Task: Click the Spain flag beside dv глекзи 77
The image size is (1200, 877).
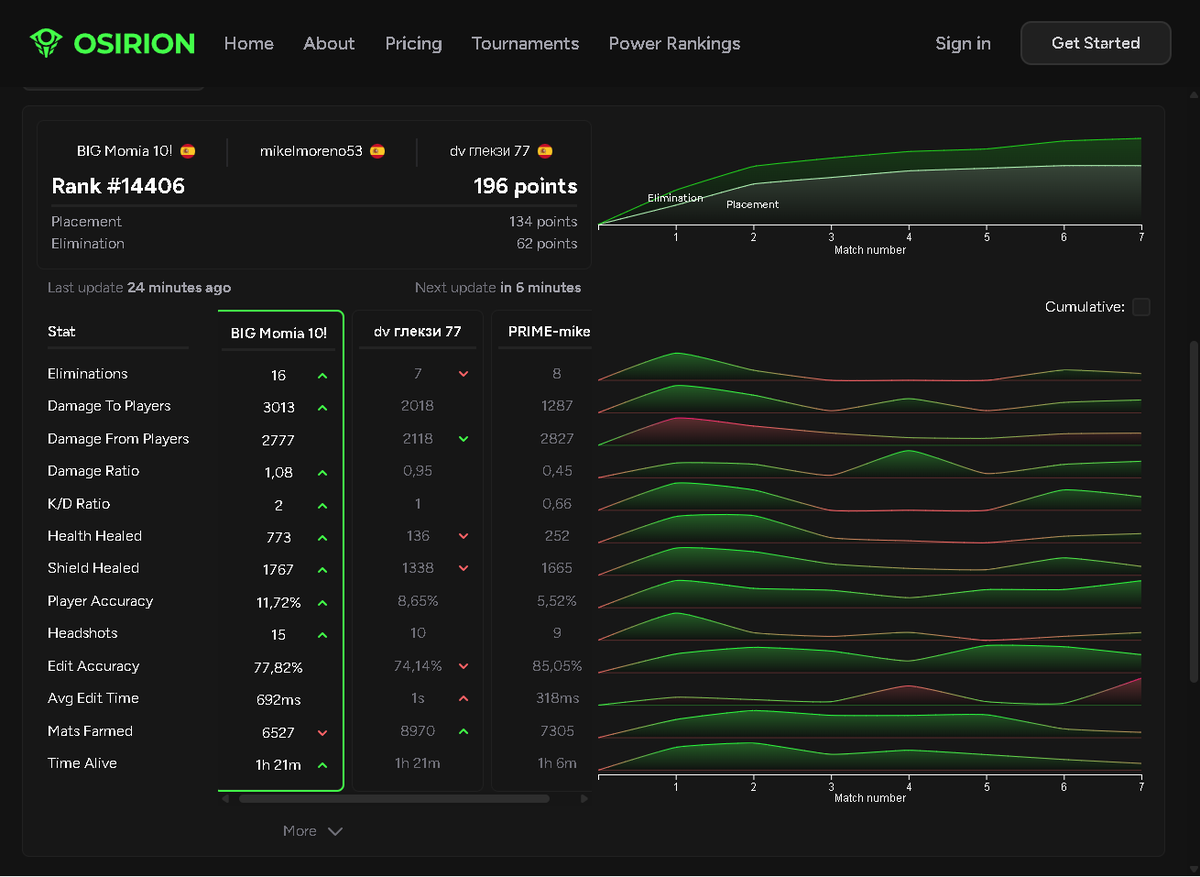Action: [x=545, y=151]
